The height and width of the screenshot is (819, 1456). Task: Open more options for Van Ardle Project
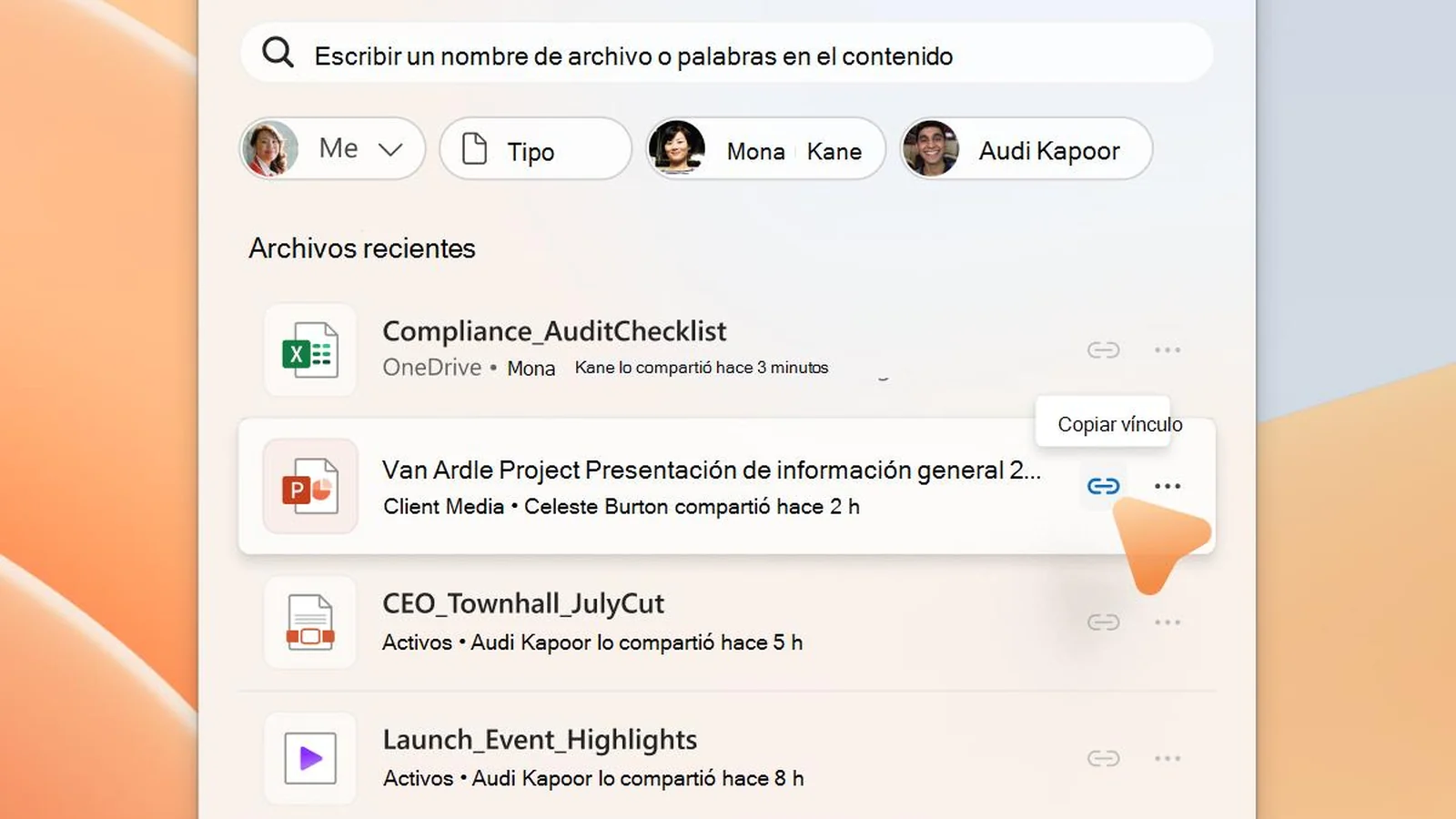click(1168, 486)
